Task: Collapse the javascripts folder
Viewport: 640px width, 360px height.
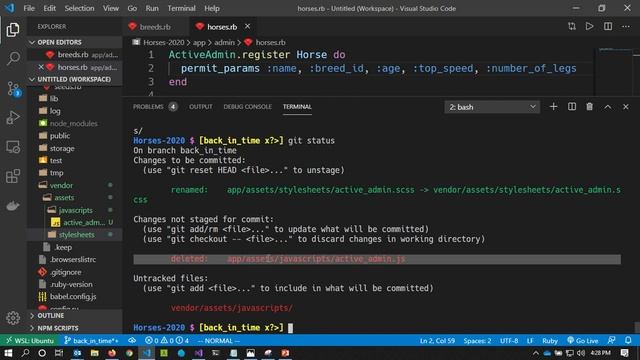Action: pos(75,210)
